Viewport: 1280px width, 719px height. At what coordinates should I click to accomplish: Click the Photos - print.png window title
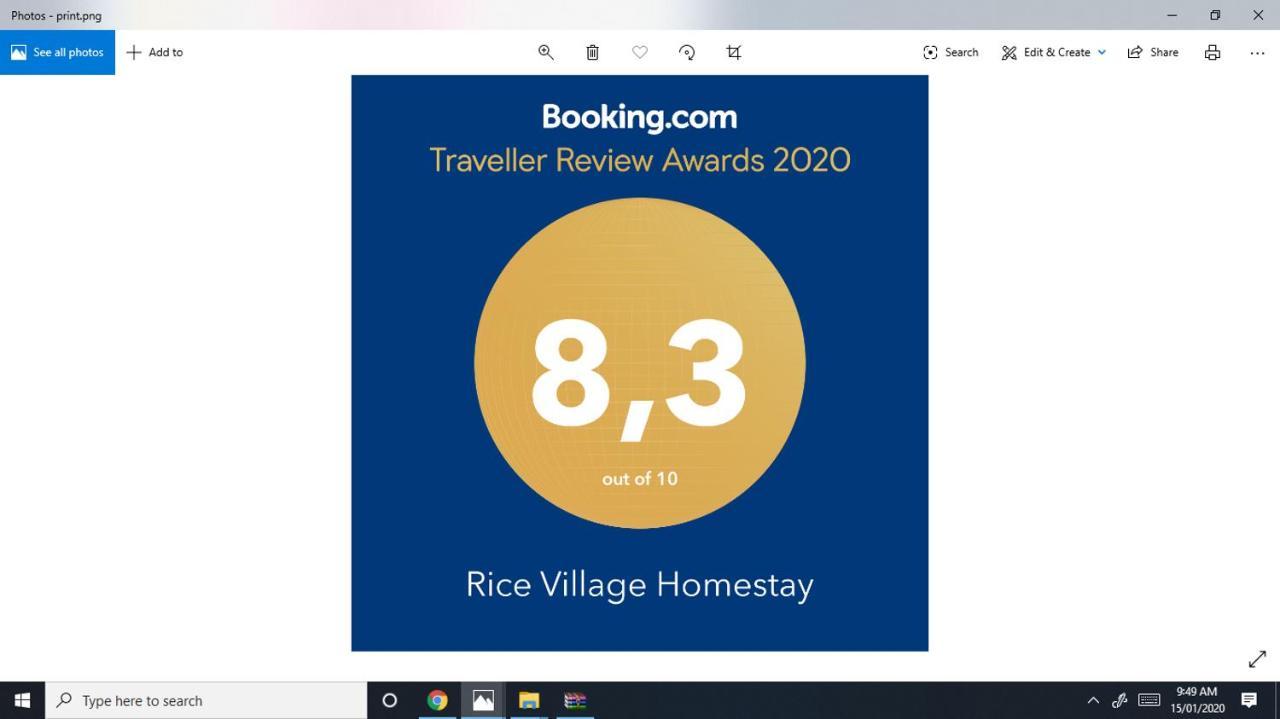[x=56, y=16]
